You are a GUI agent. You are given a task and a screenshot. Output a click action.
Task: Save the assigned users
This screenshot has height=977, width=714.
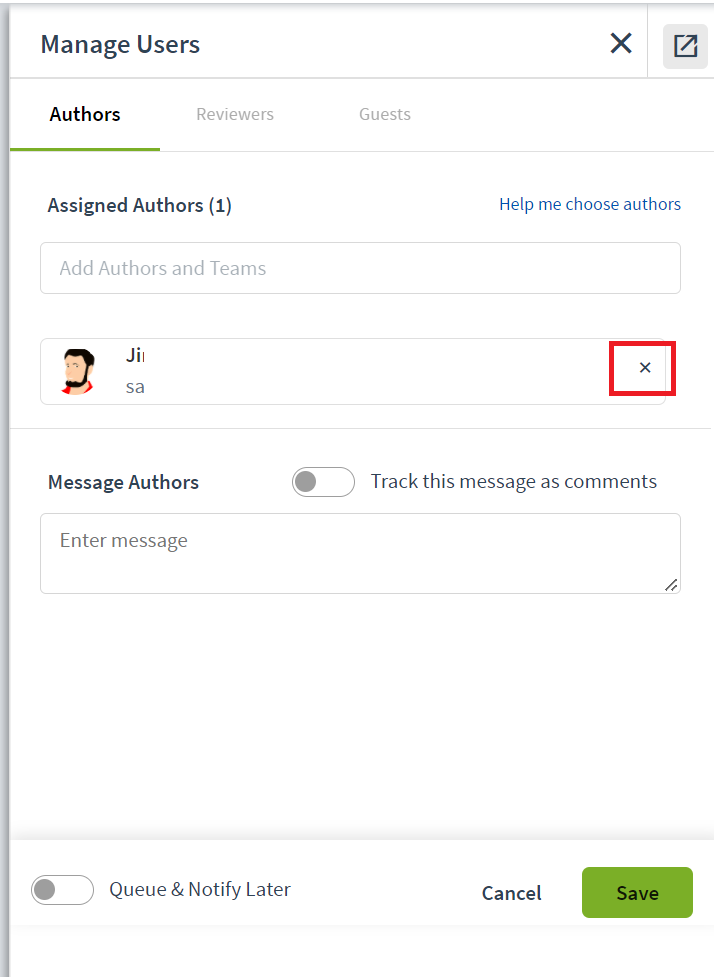[x=637, y=892]
